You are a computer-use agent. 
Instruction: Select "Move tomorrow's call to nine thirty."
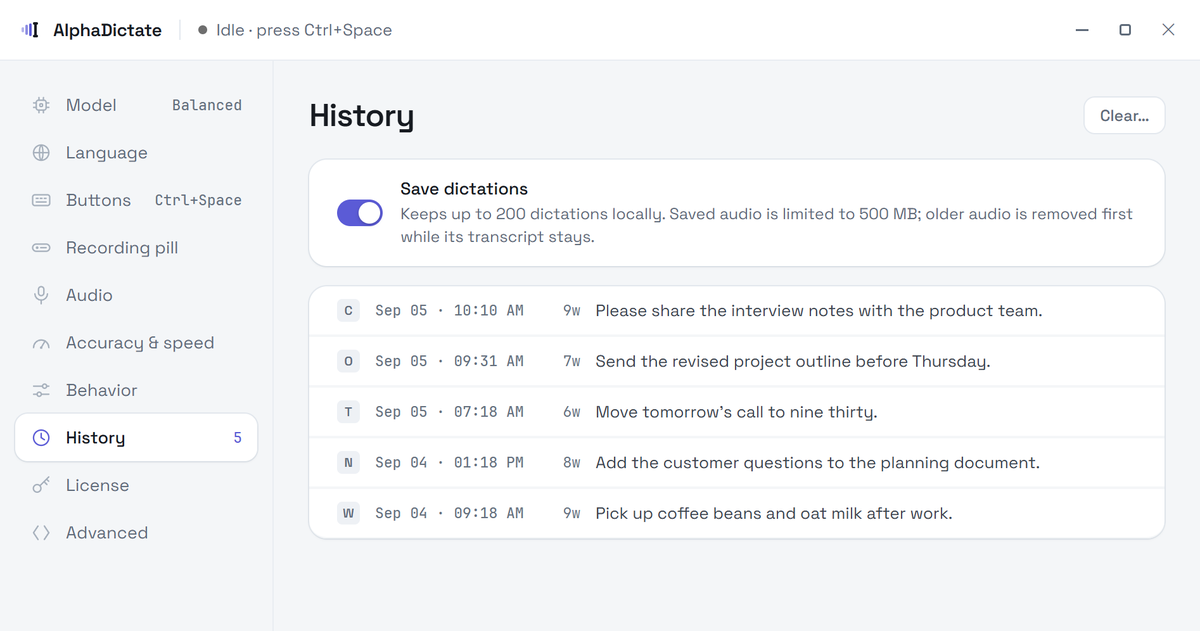click(x=736, y=412)
